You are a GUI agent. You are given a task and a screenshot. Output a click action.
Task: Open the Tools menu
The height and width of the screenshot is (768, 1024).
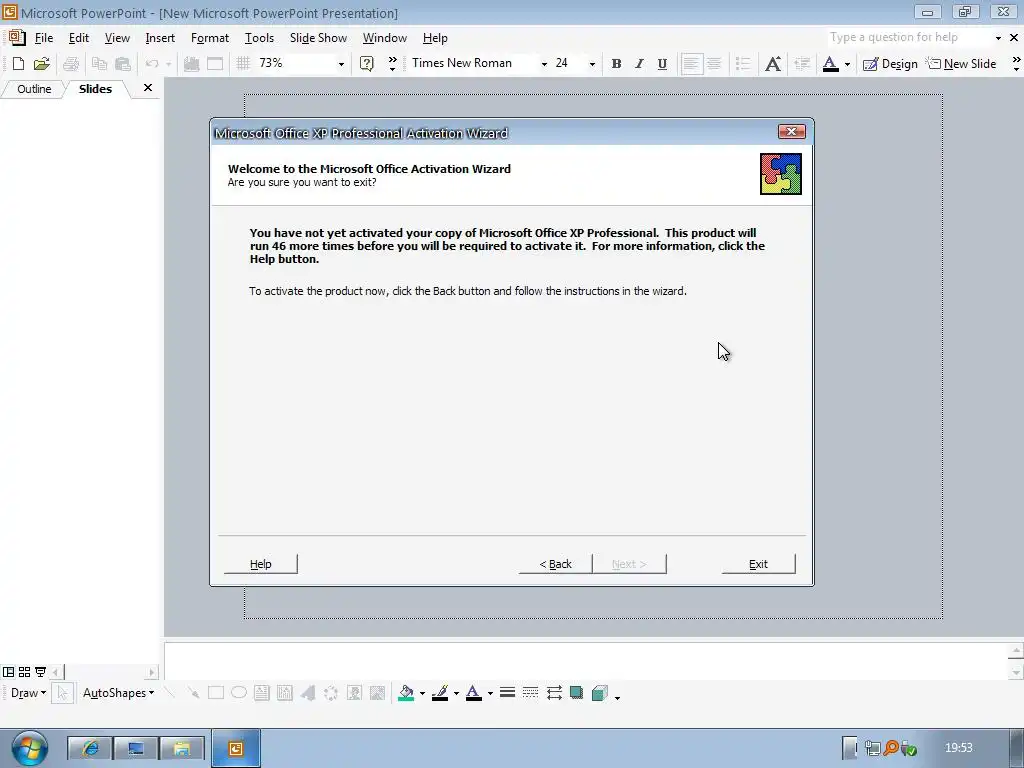click(259, 38)
